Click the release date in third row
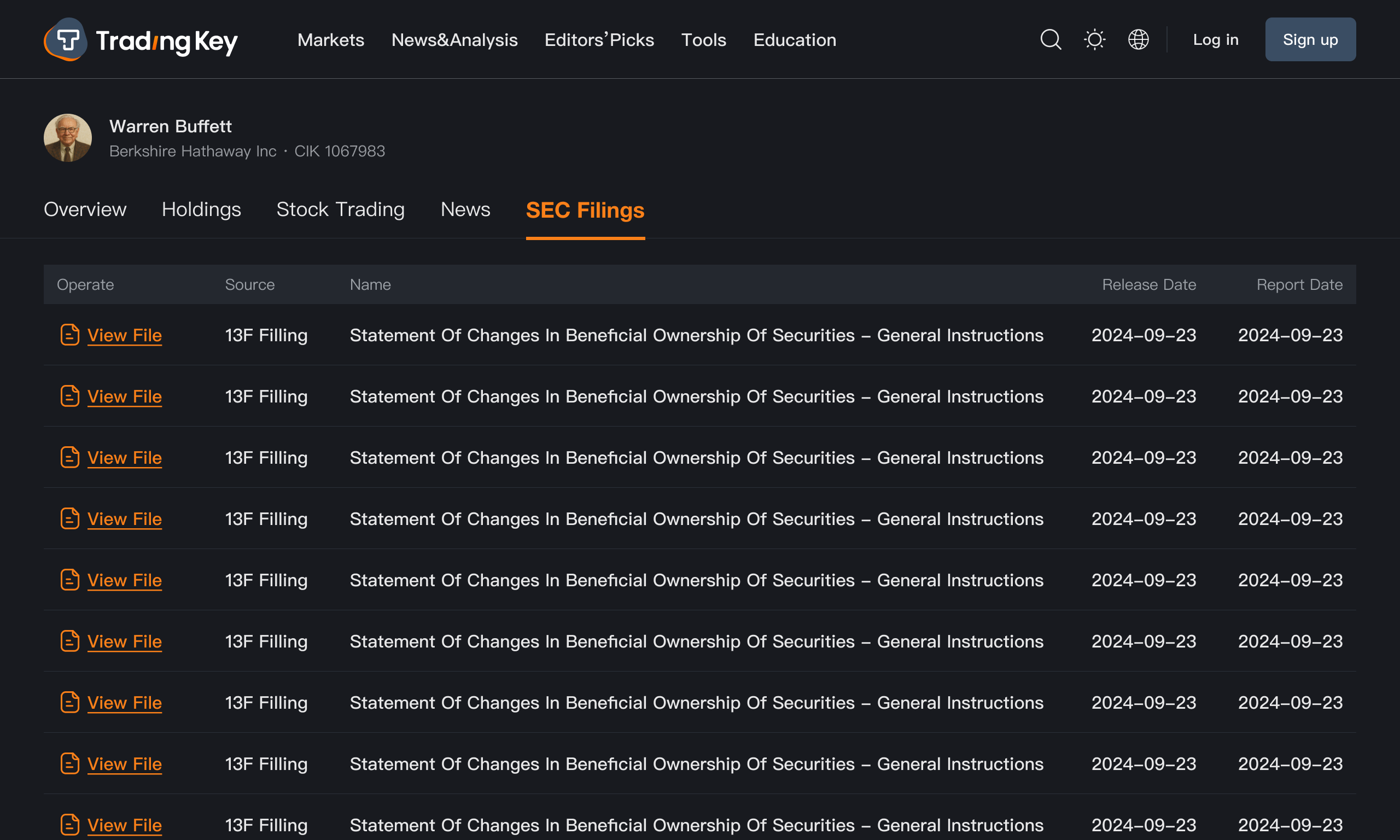The height and width of the screenshot is (840, 1400). pyautogui.click(x=1144, y=457)
